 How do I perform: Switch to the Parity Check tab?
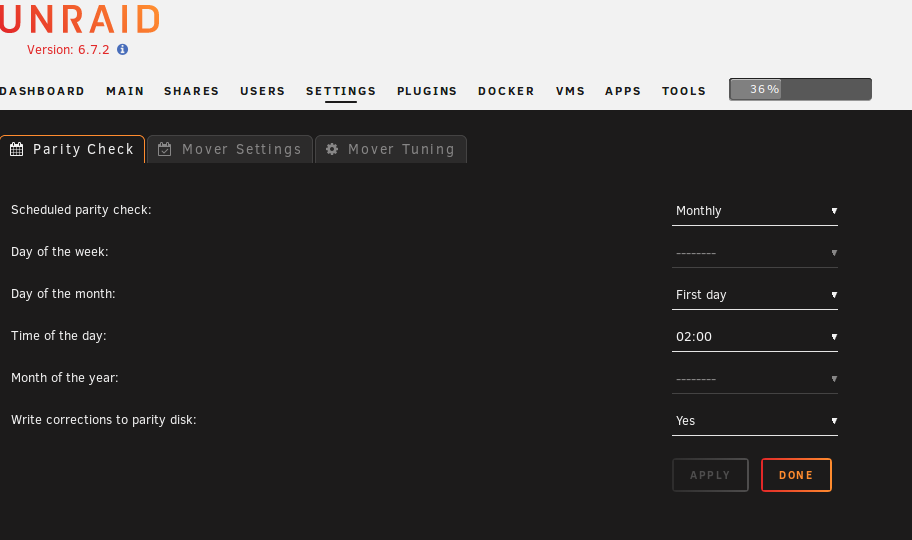click(72, 150)
